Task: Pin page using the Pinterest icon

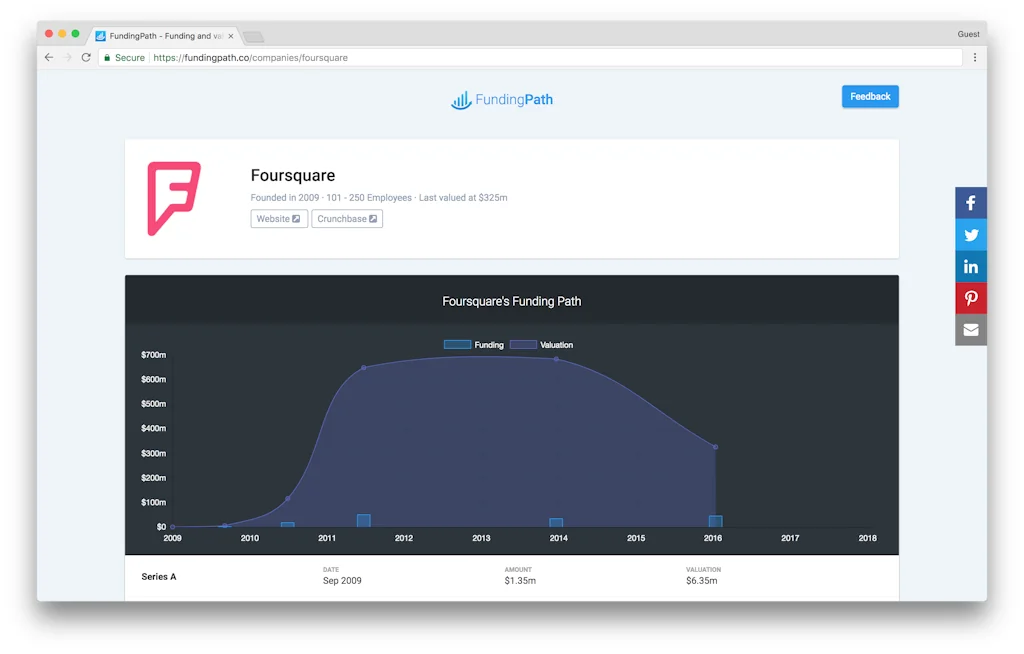Action: coord(970,298)
